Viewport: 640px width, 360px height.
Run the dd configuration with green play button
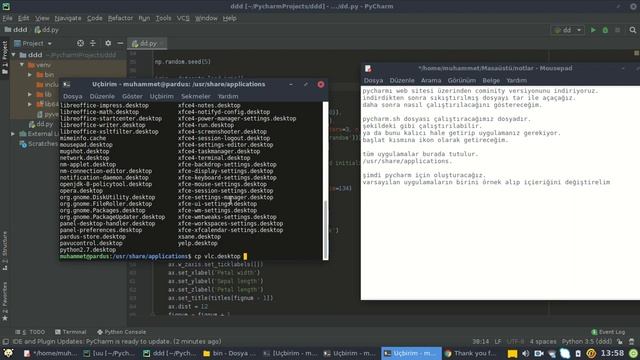tap(593, 30)
